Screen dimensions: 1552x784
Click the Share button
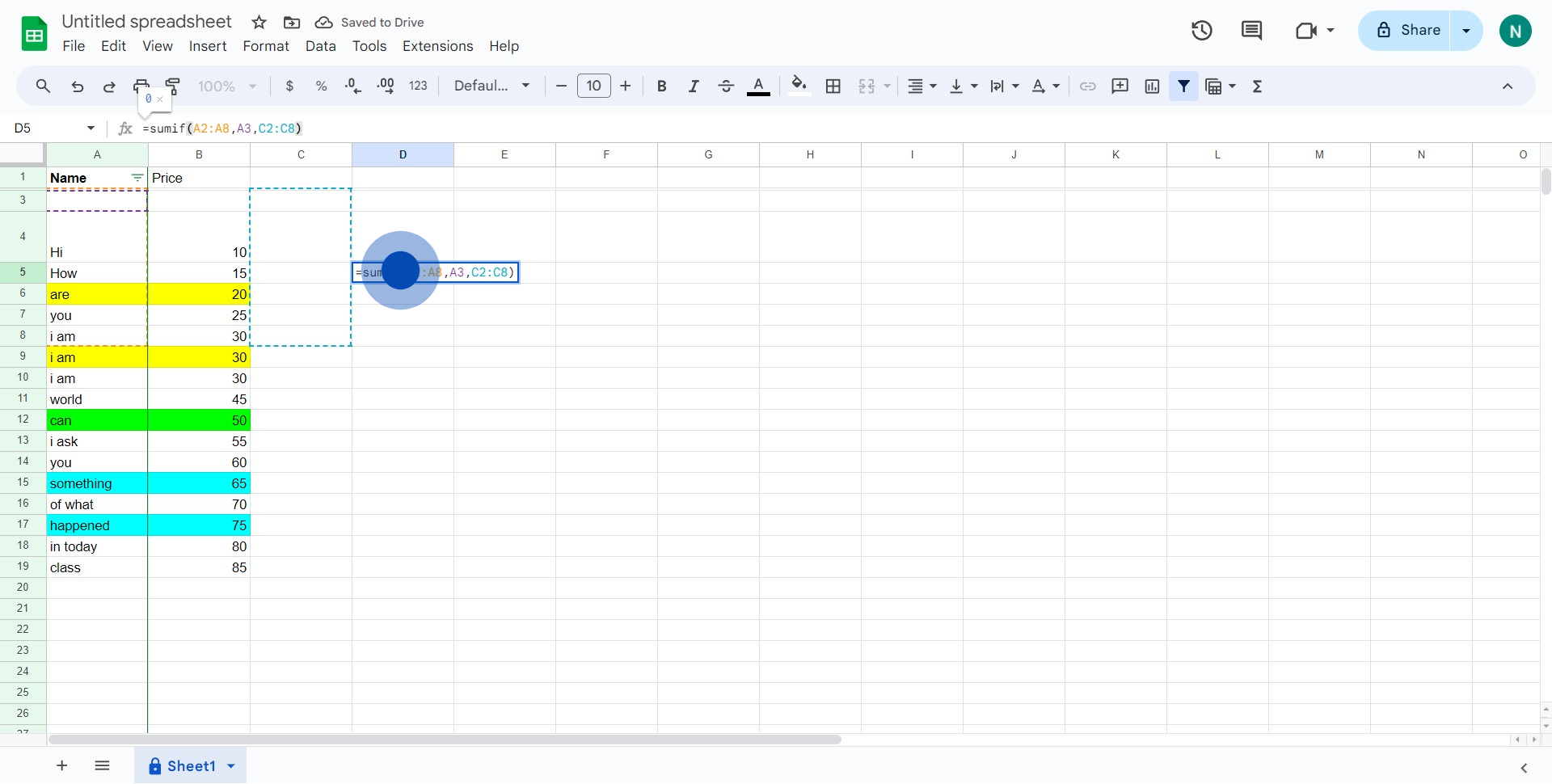pos(1405,31)
